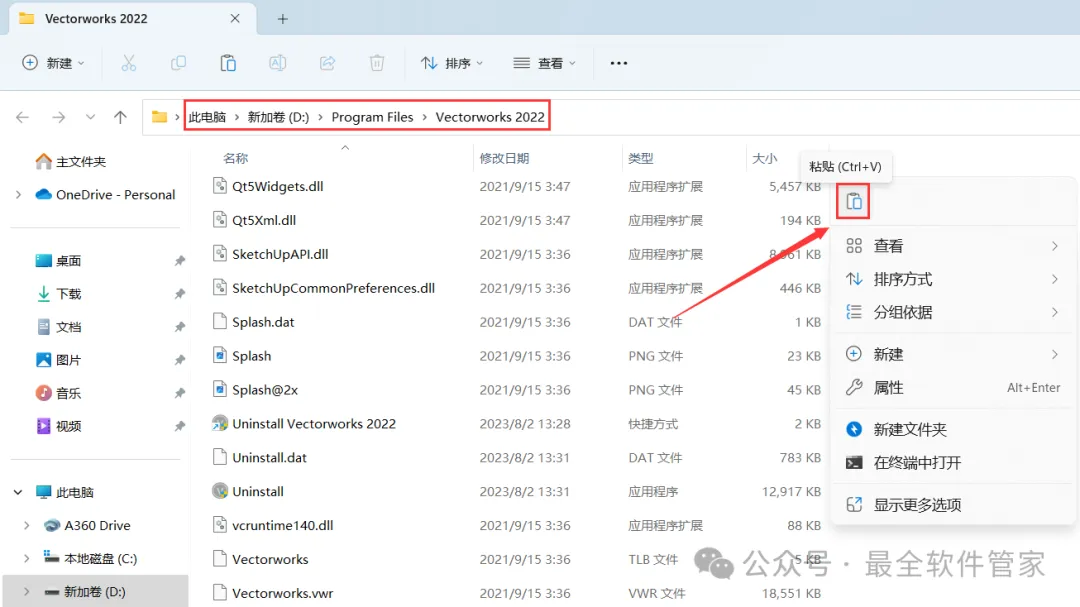Click the Cut scissors icon in toolbar
1080x607 pixels.
click(x=129, y=63)
